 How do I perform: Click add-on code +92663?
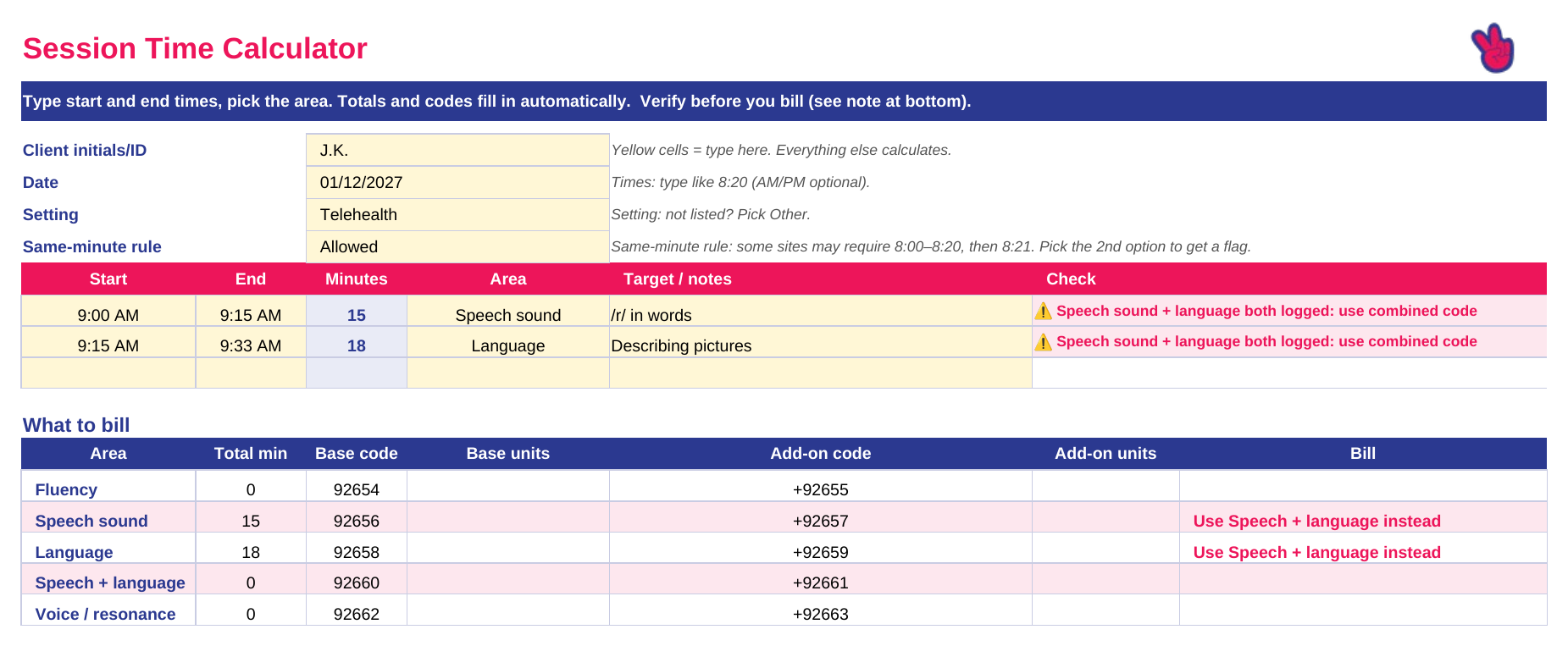click(821, 614)
